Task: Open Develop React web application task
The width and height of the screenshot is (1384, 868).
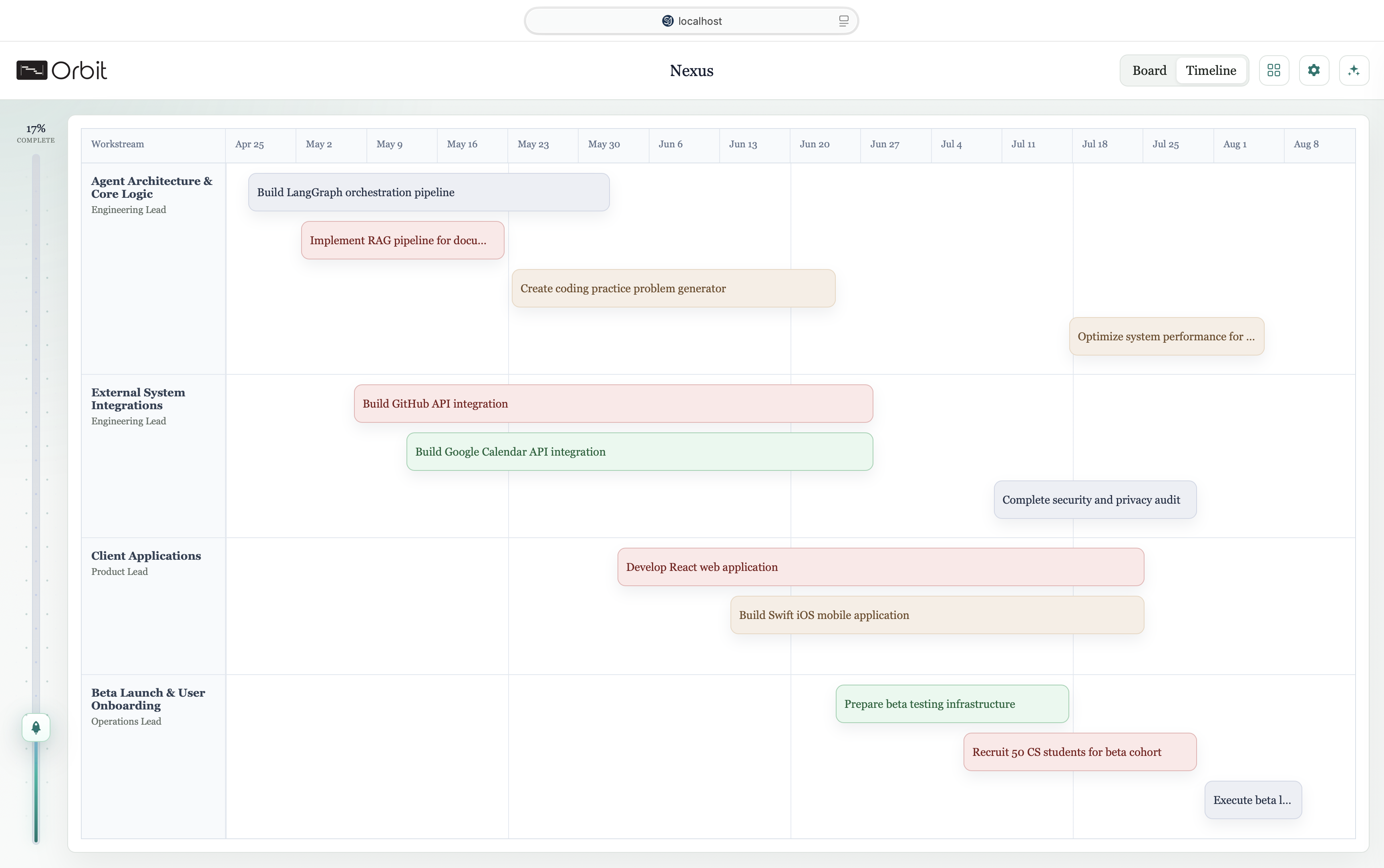Action: [880, 567]
